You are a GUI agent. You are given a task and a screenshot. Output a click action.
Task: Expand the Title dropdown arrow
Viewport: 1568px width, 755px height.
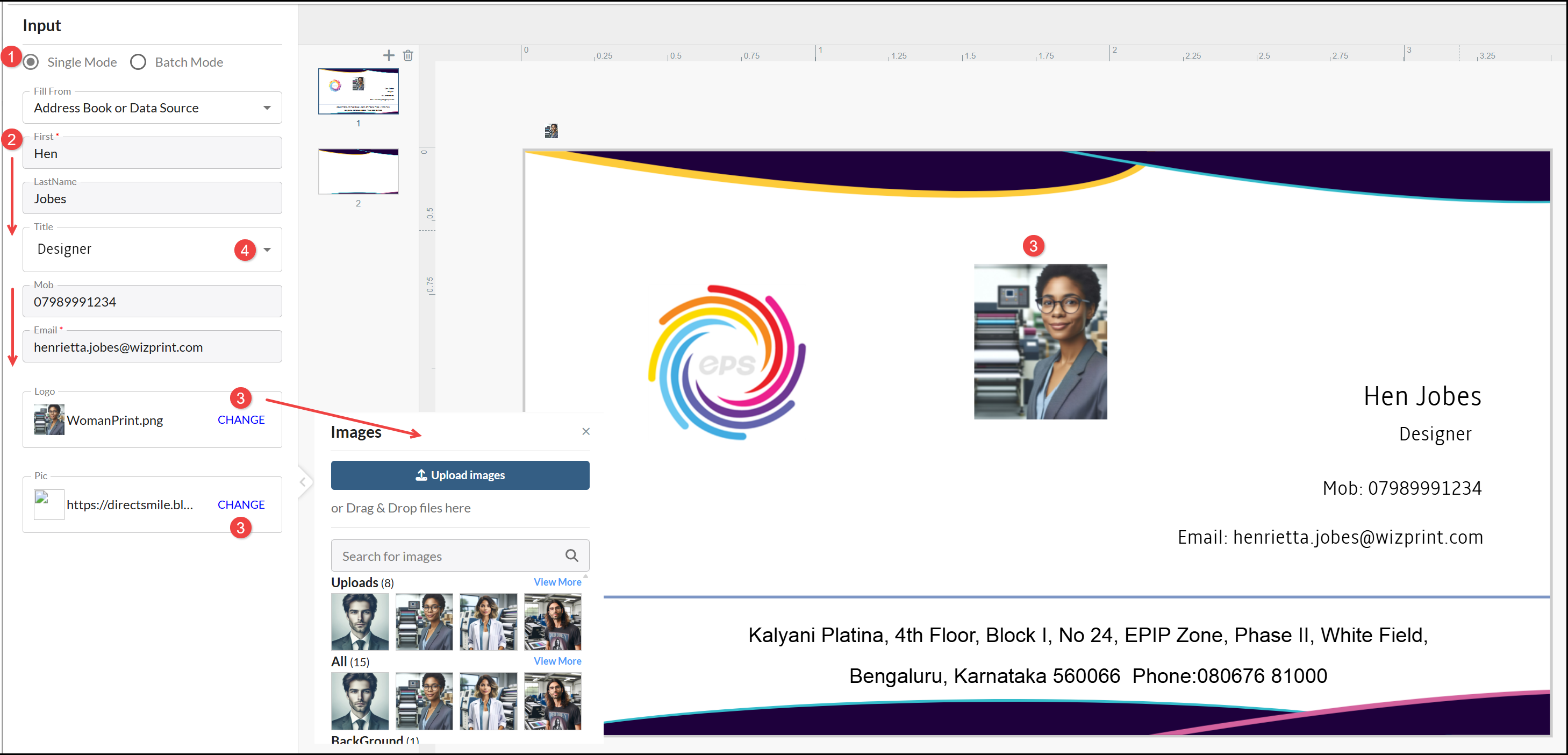point(267,250)
